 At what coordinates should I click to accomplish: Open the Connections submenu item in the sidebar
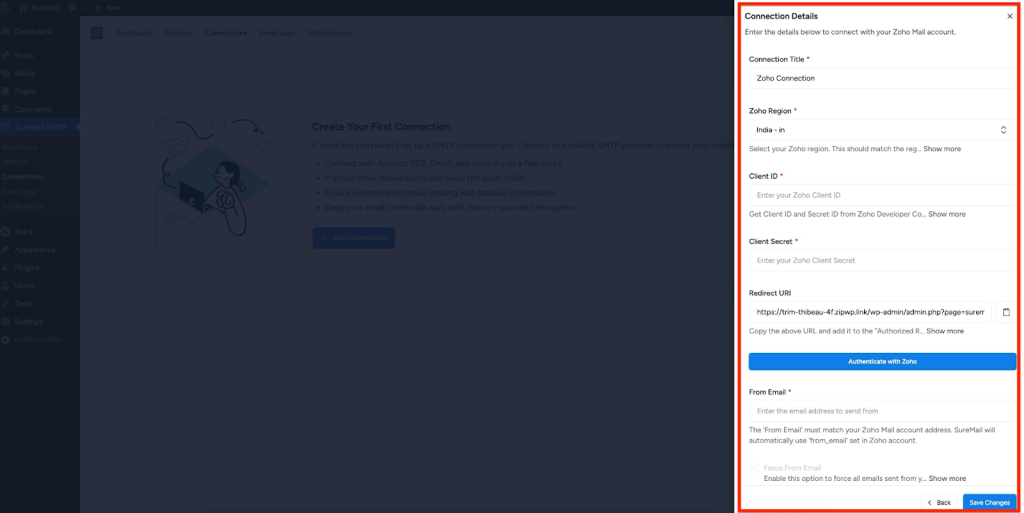pyautogui.click(x=23, y=177)
